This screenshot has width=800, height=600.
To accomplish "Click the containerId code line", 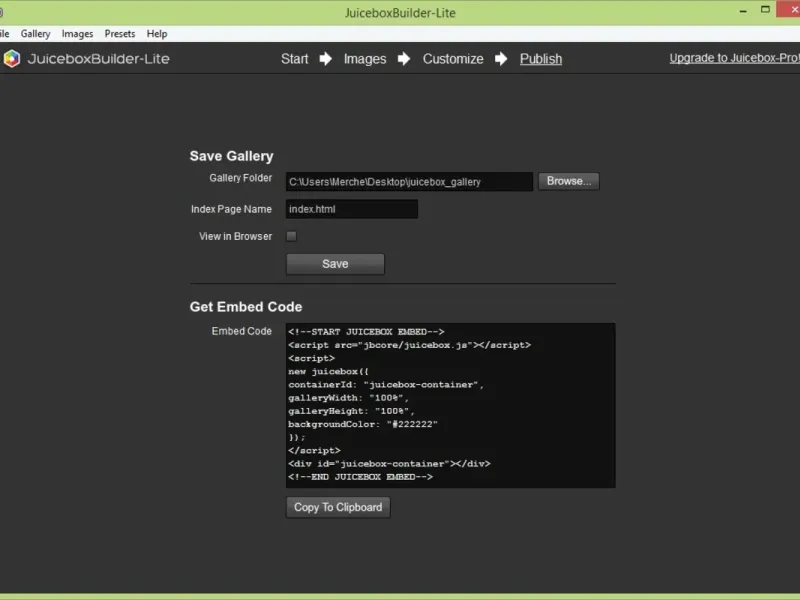I will pos(386,385).
